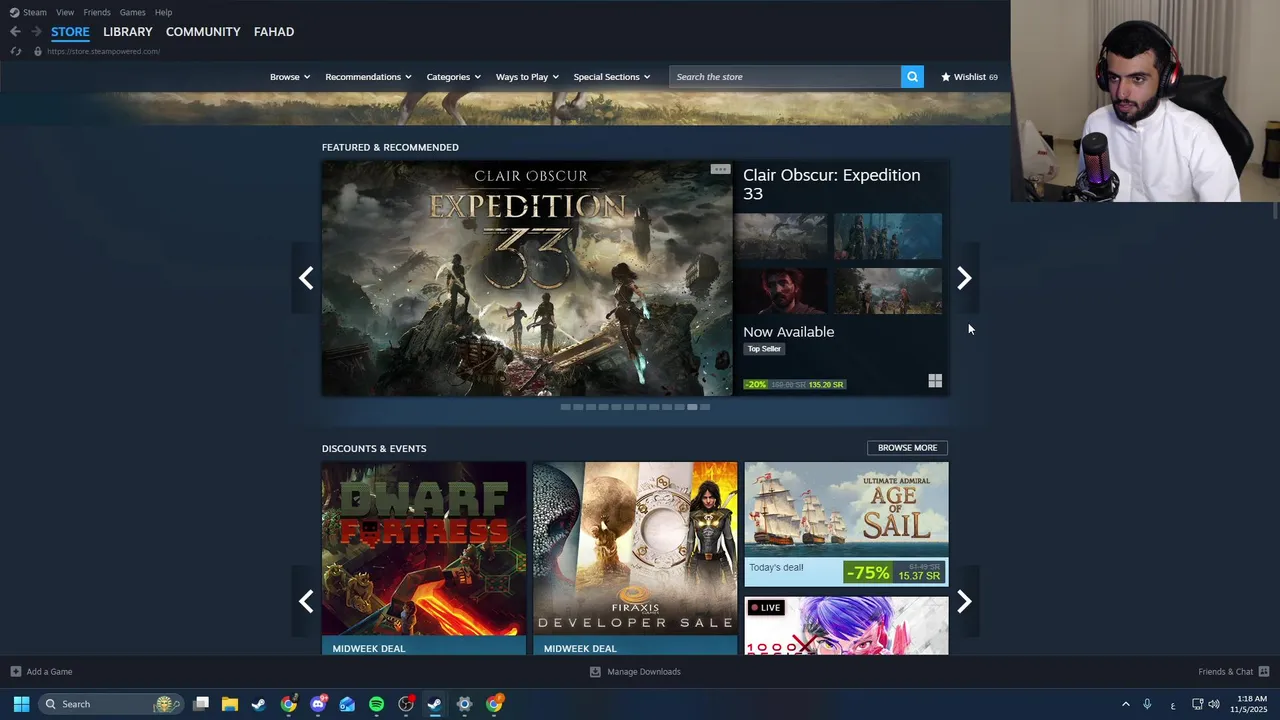Open Dwarf Fortress midweek deal tile
The image size is (1280, 720).
pos(424,558)
